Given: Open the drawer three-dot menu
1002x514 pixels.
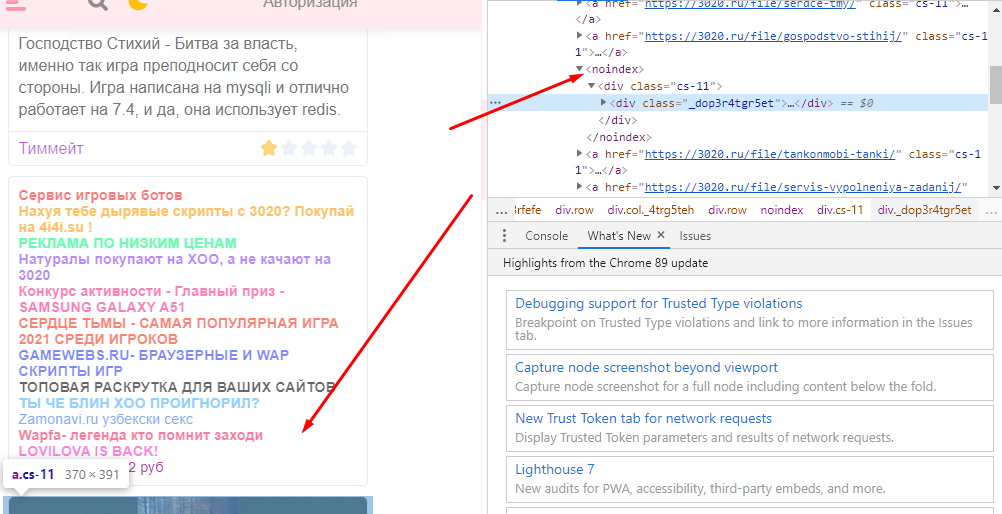Looking at the screenshot, I should 504,236.
